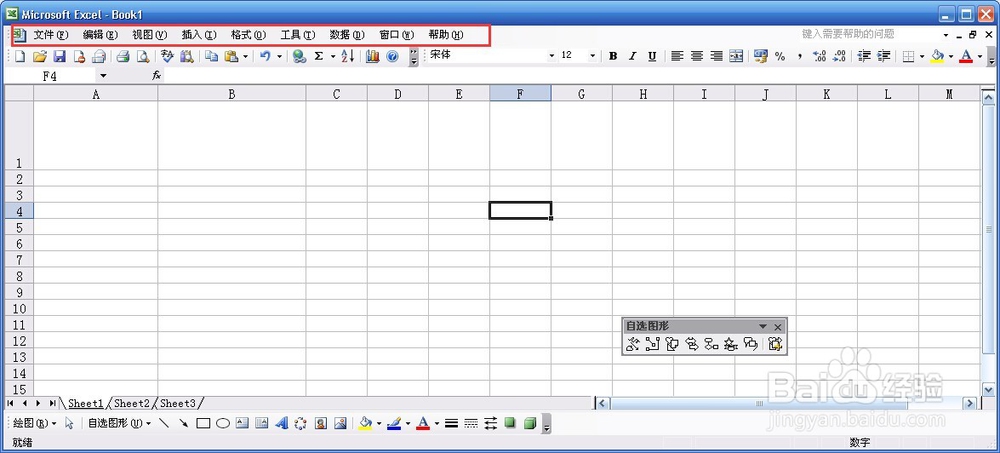Sort ascending with the A-Z icon
1000x453 pixels.
coord(348,57)
